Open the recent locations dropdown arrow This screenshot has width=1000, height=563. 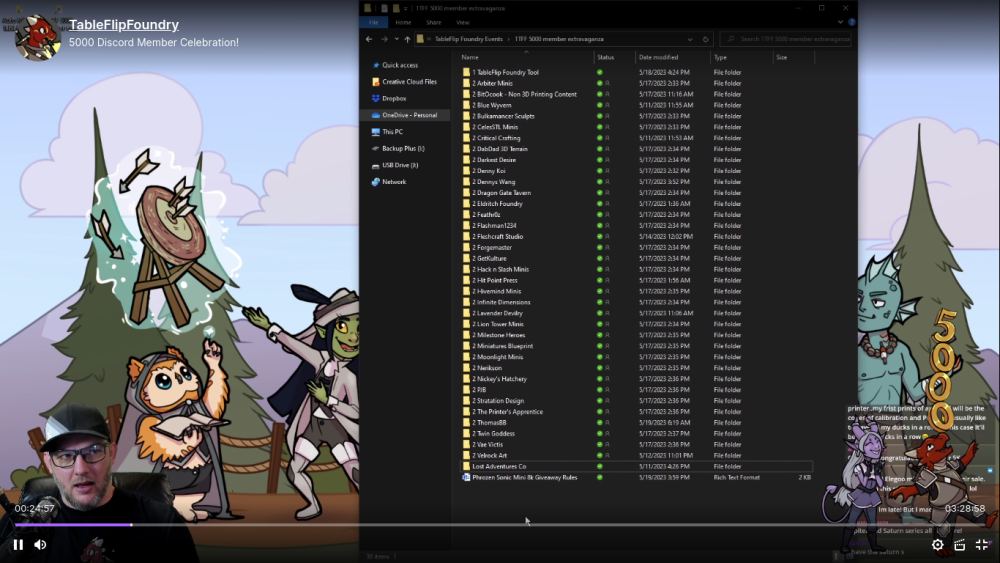pos(397,39)
